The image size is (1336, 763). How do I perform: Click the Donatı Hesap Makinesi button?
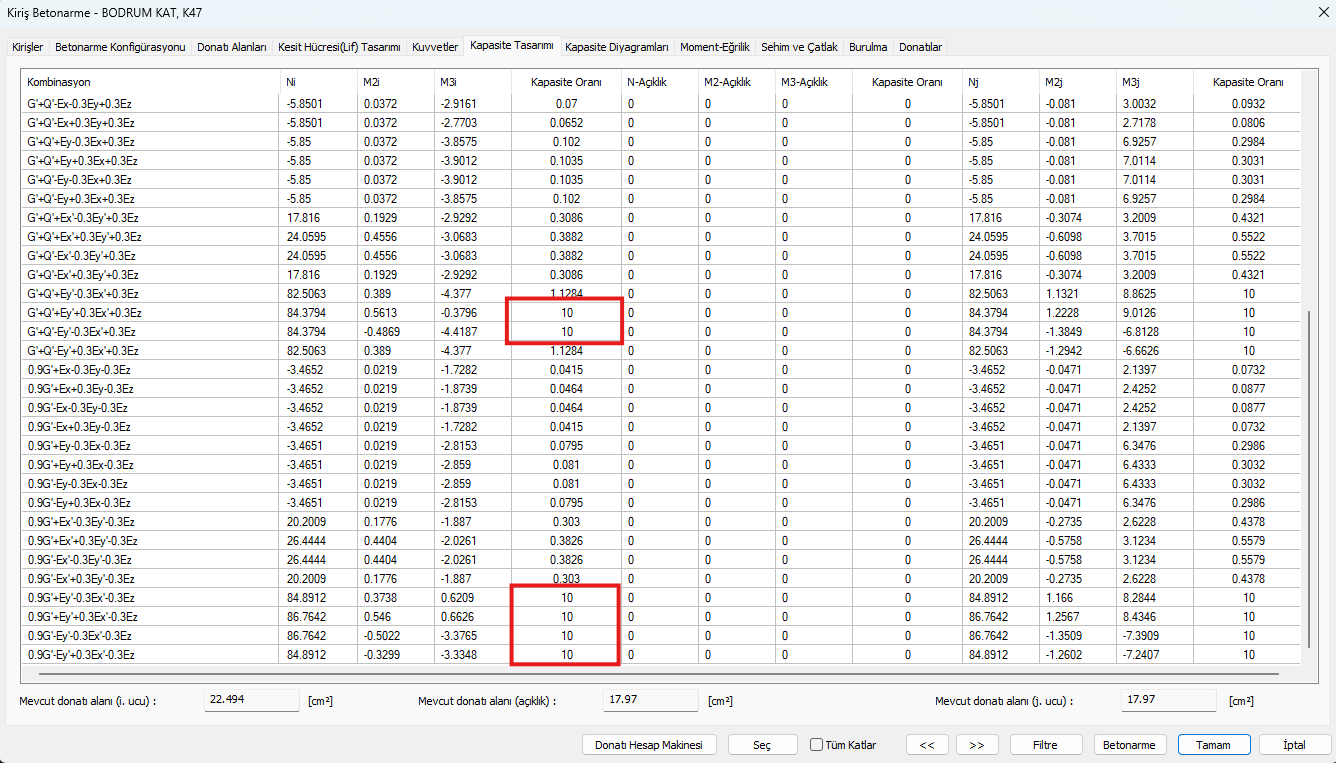tap(649, 745)
